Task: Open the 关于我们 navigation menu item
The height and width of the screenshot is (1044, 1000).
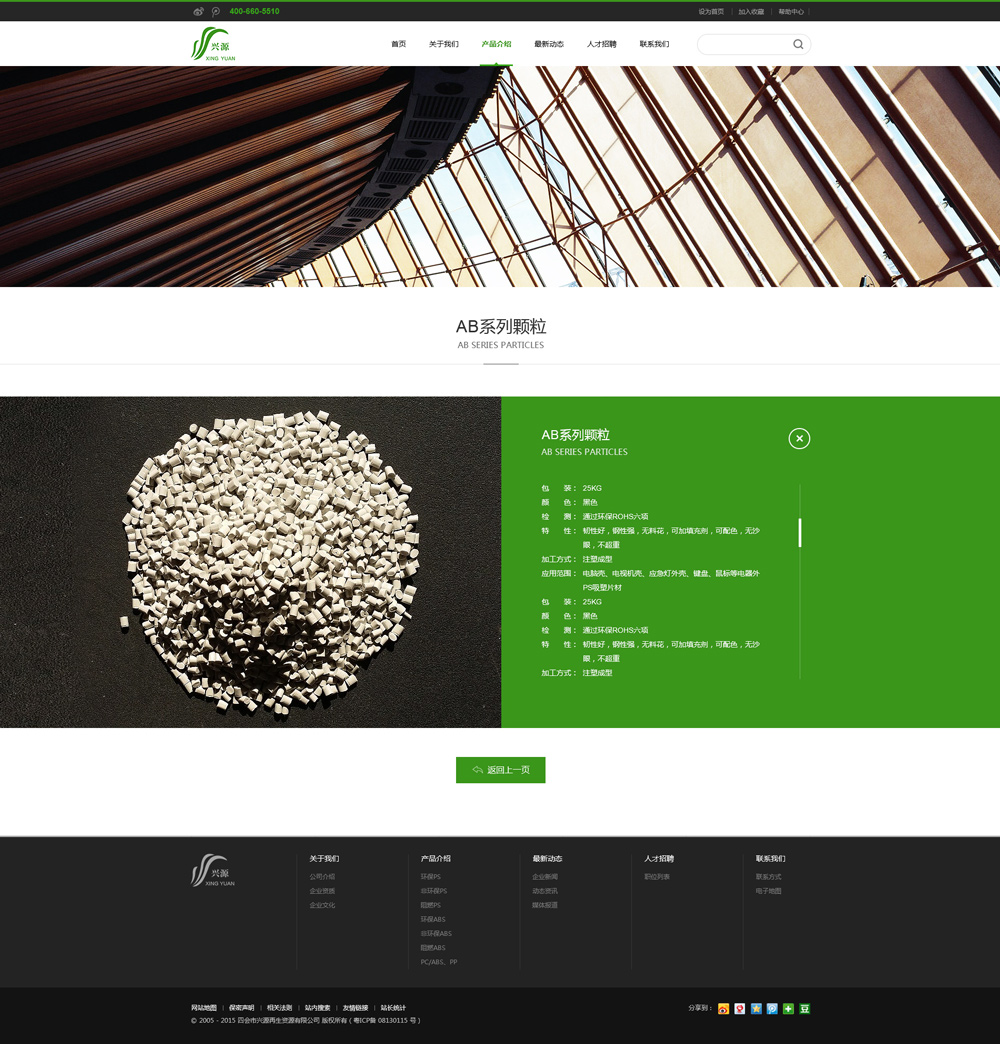Action: point(443,44)
